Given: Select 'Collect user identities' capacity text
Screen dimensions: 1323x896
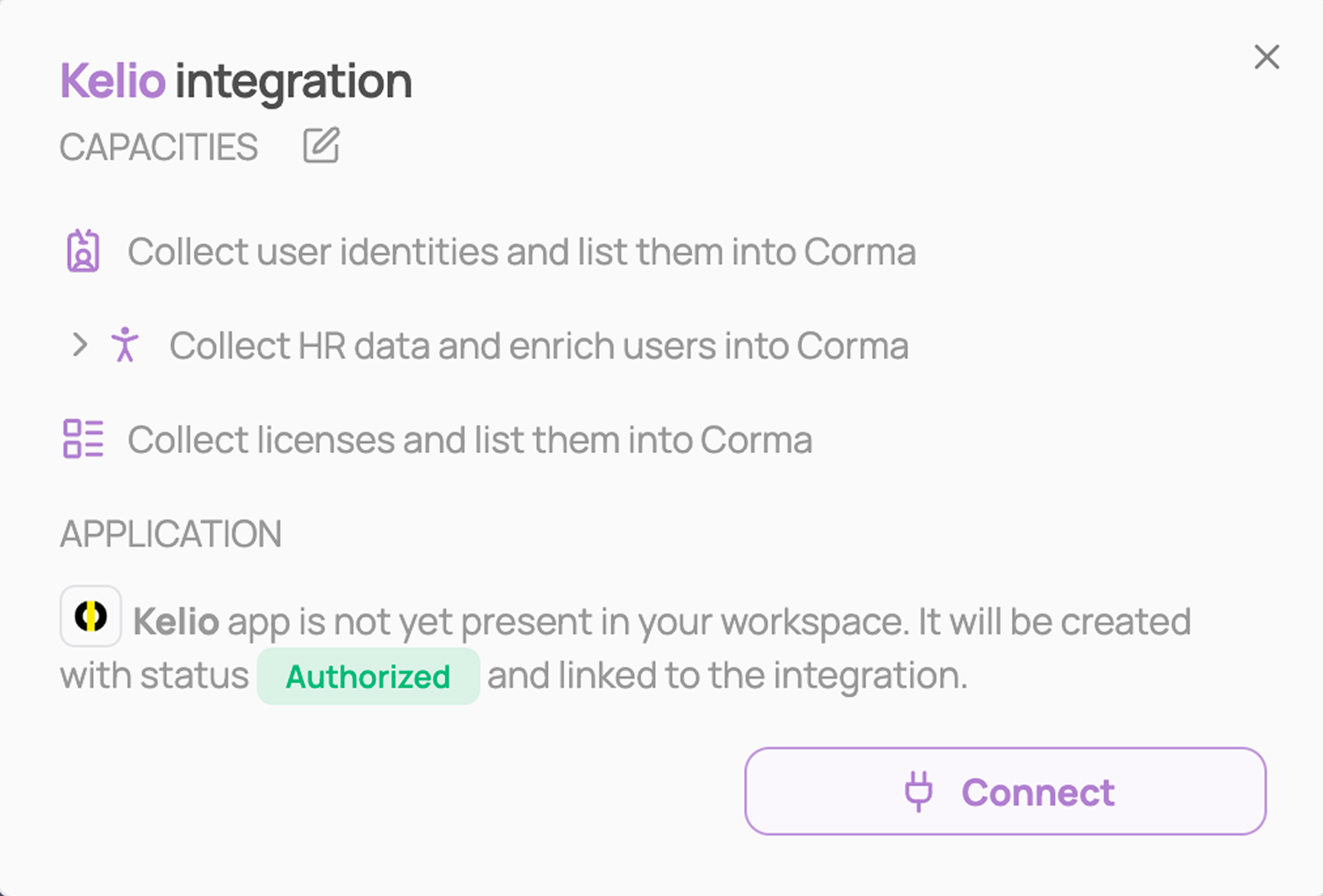Looking at the screenshot, I should [x=522, y=252].
